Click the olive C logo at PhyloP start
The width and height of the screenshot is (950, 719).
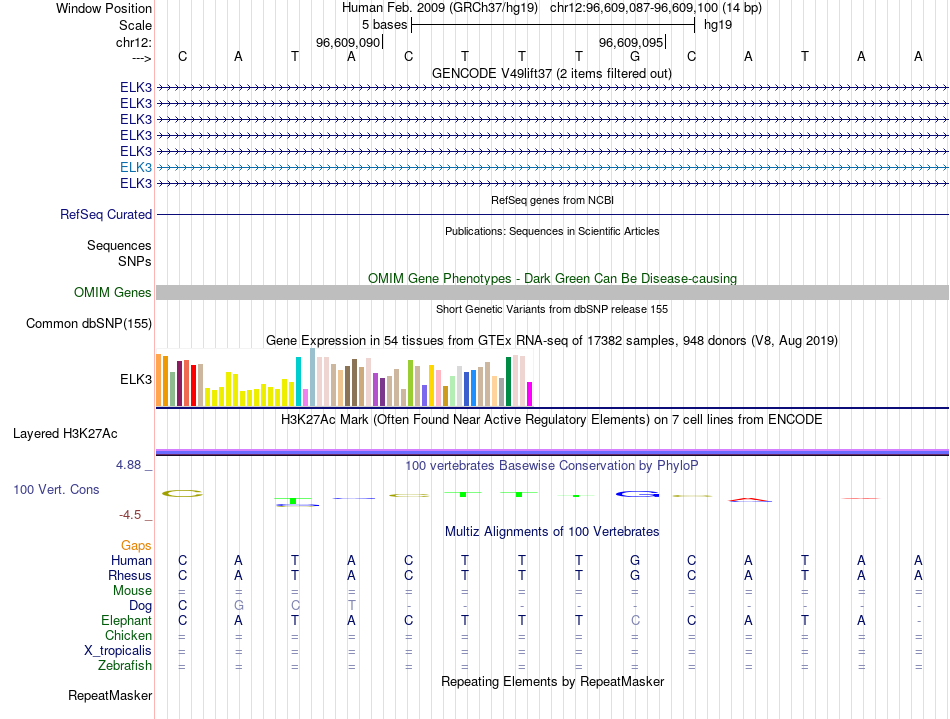[x=182, y=494]
